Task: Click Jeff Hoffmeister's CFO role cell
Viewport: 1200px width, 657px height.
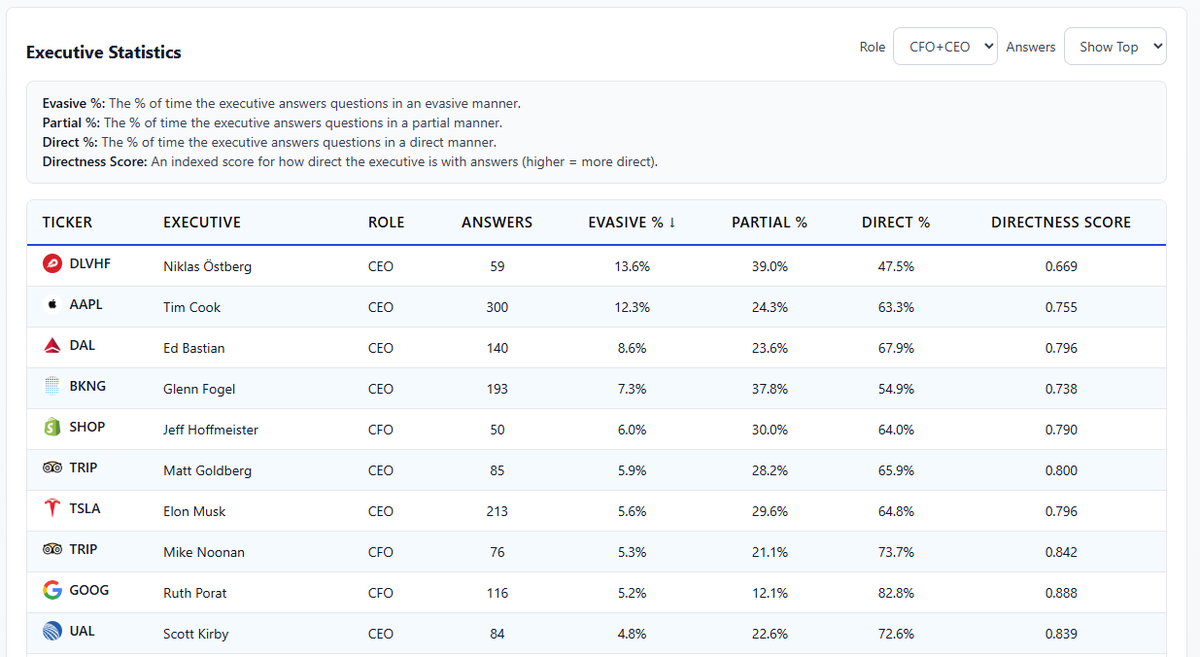Action: click(381, 430)
